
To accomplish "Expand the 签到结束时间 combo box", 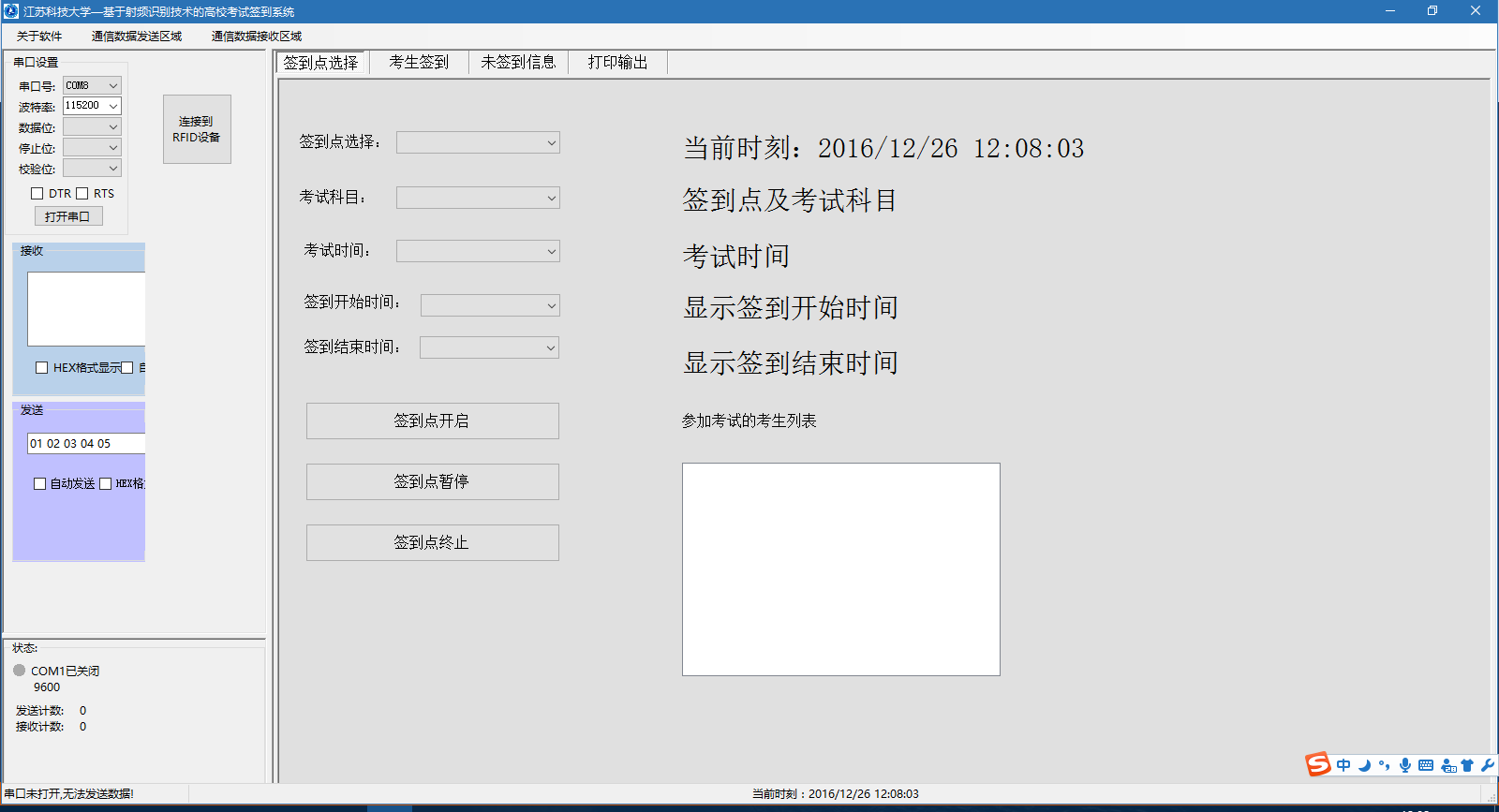I will (490, 347).
